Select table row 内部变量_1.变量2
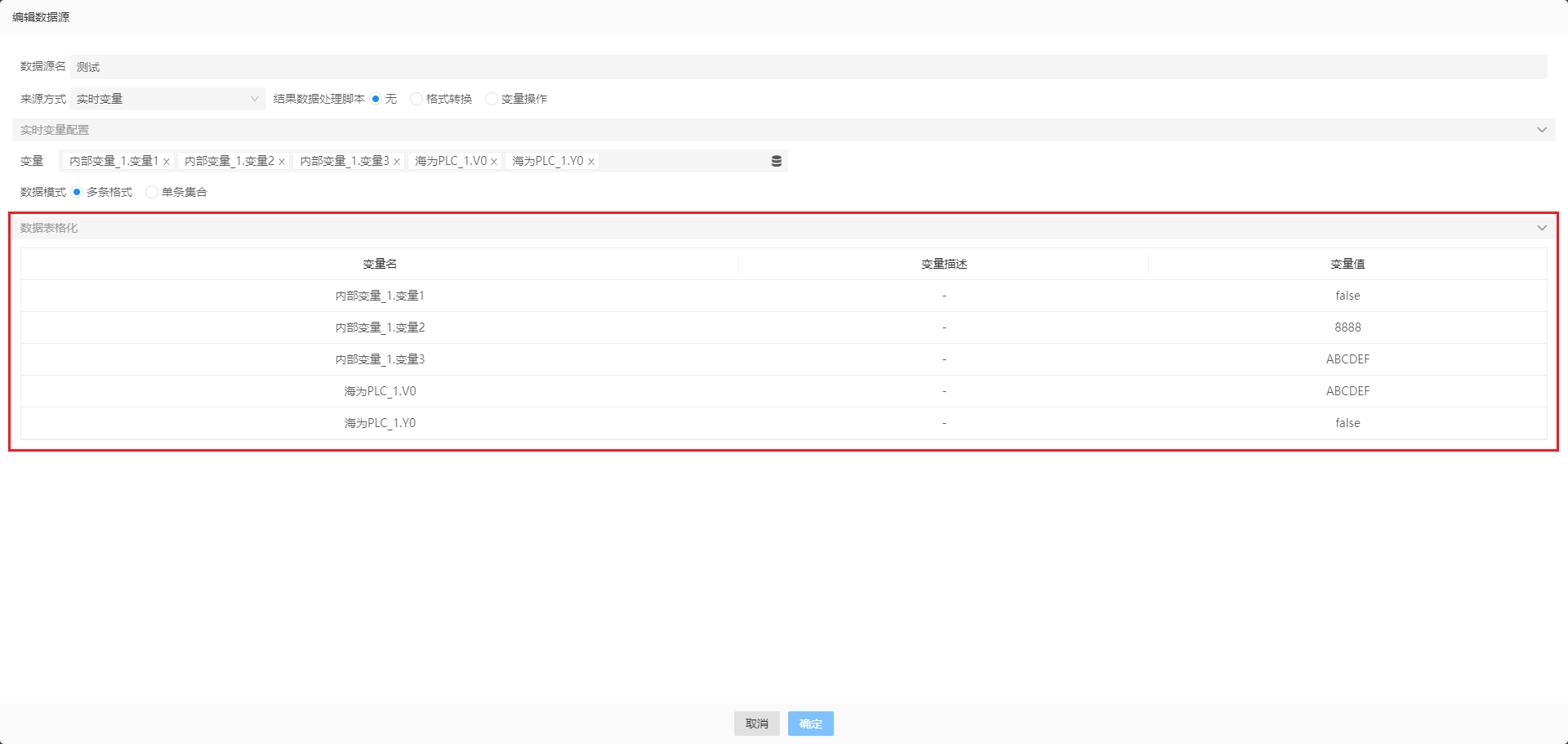 [784, 327]
